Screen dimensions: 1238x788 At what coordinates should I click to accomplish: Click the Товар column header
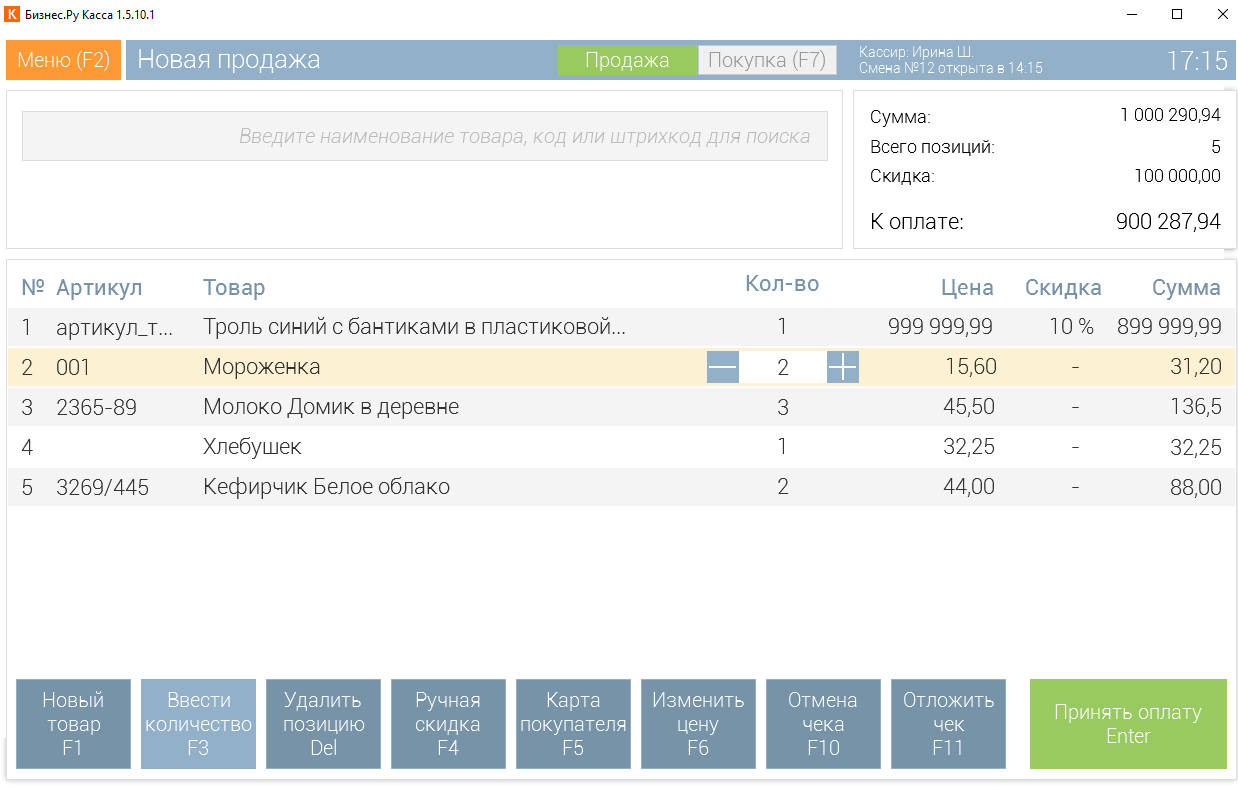click(x=234, y=288)
